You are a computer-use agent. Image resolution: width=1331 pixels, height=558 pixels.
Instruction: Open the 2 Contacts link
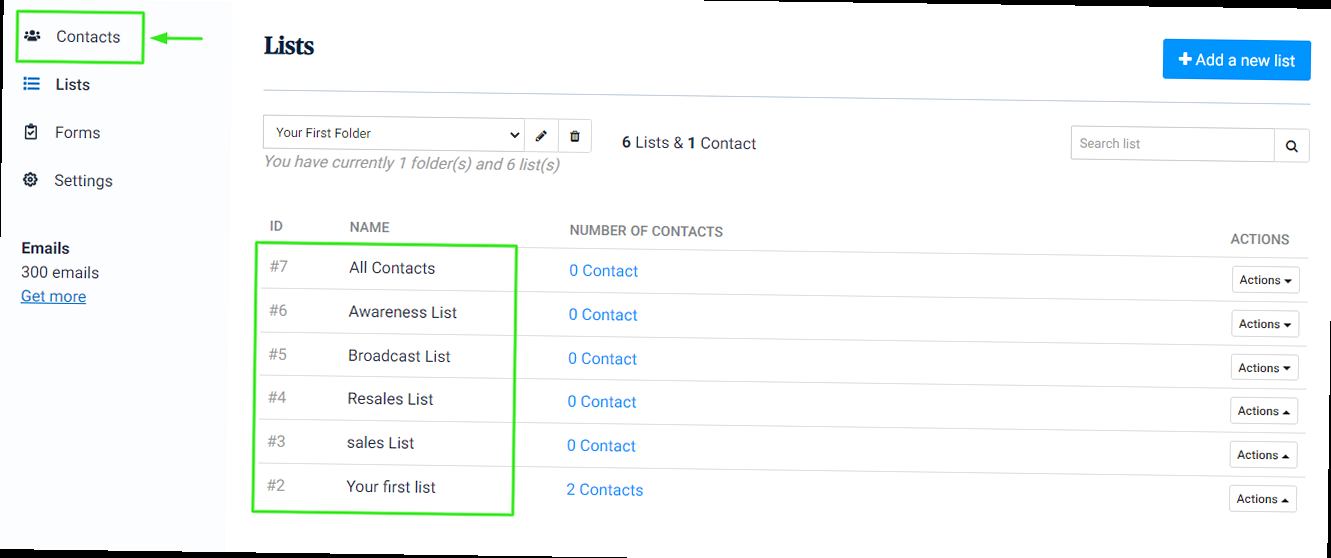coord(604,490)
